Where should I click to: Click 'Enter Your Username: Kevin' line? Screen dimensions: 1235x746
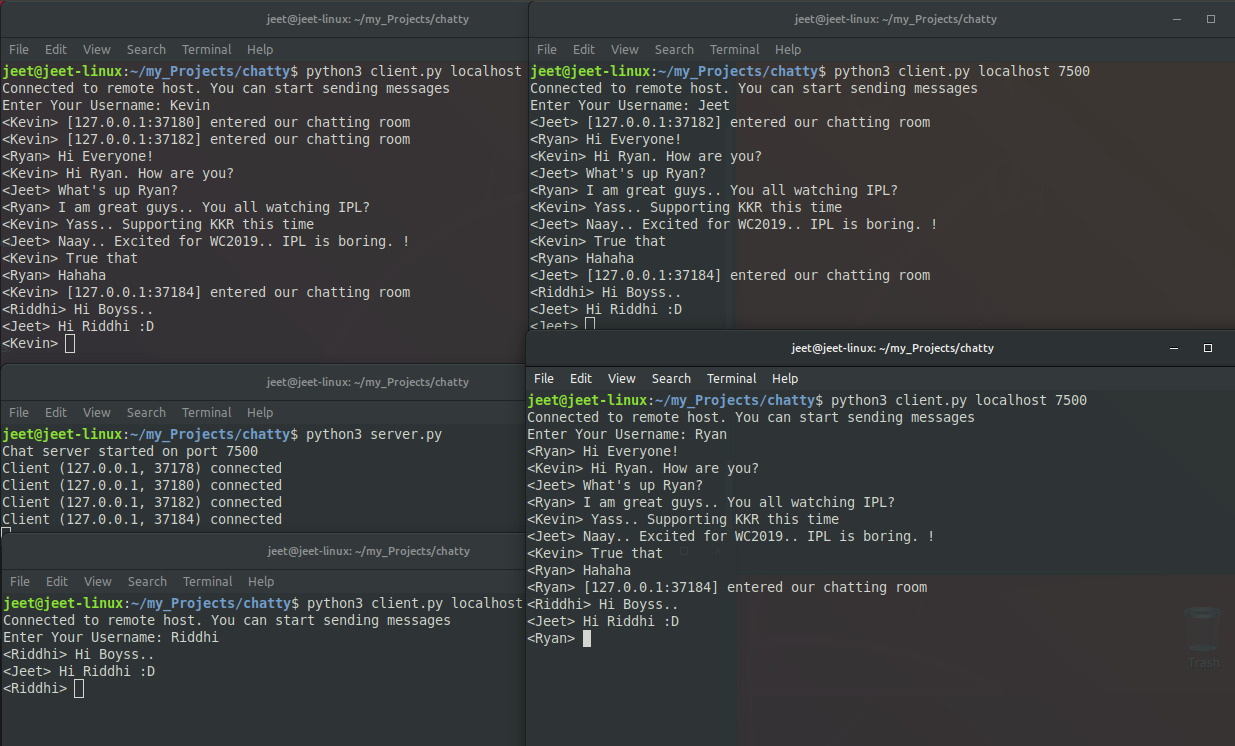pyautogui.click(x=106, y=105)
